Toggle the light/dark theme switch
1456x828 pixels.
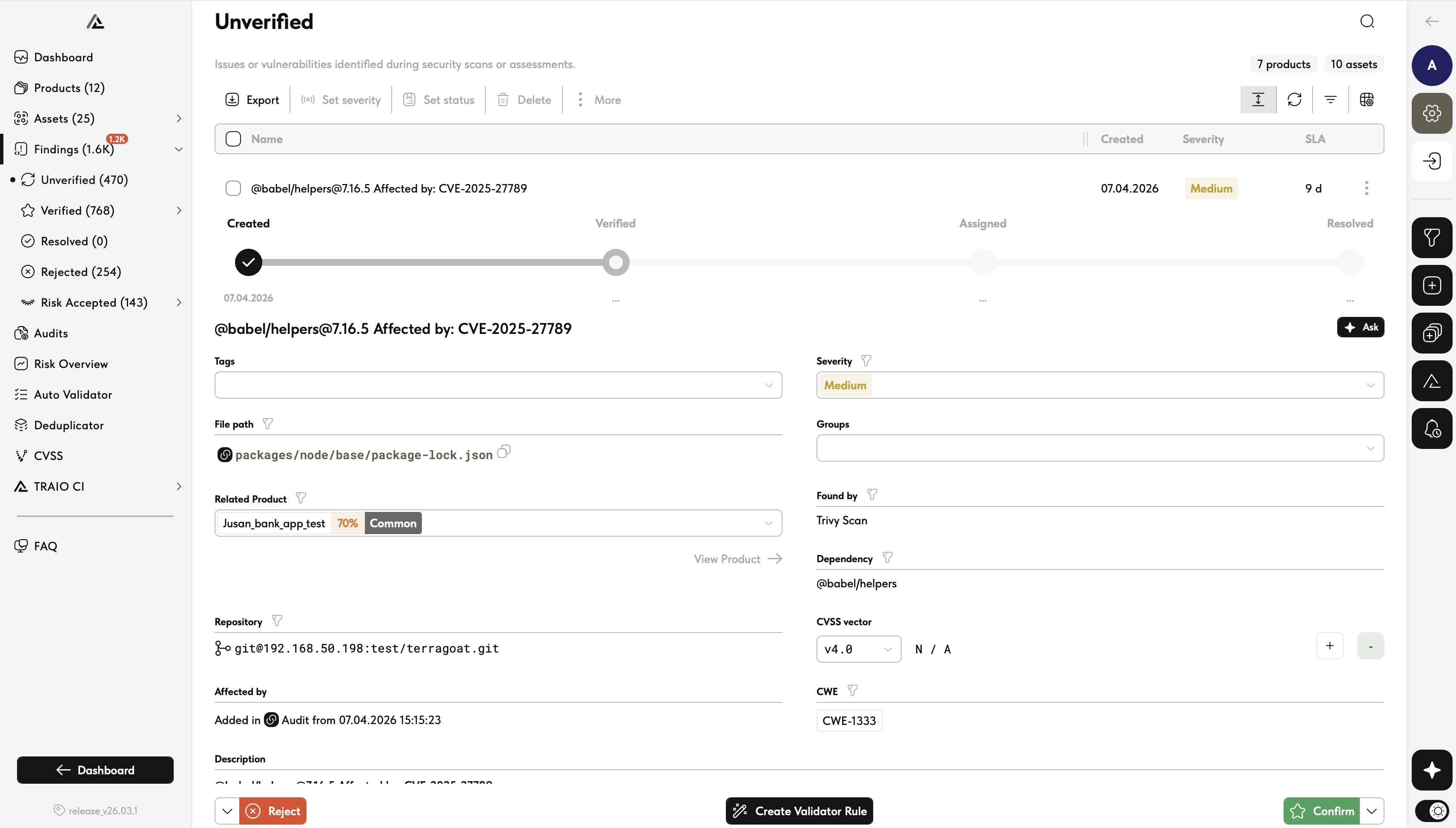pyautogui.click(x=1432, y=811)
